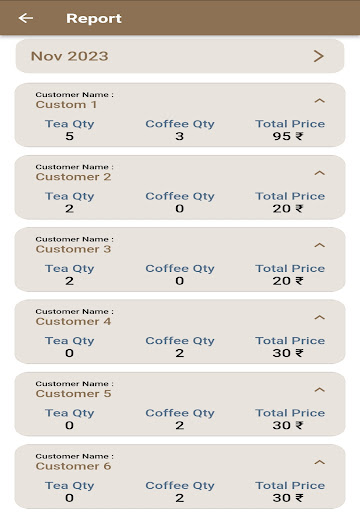
Task: Tap the back arrow in Report header
Action: tap(26, 18)
